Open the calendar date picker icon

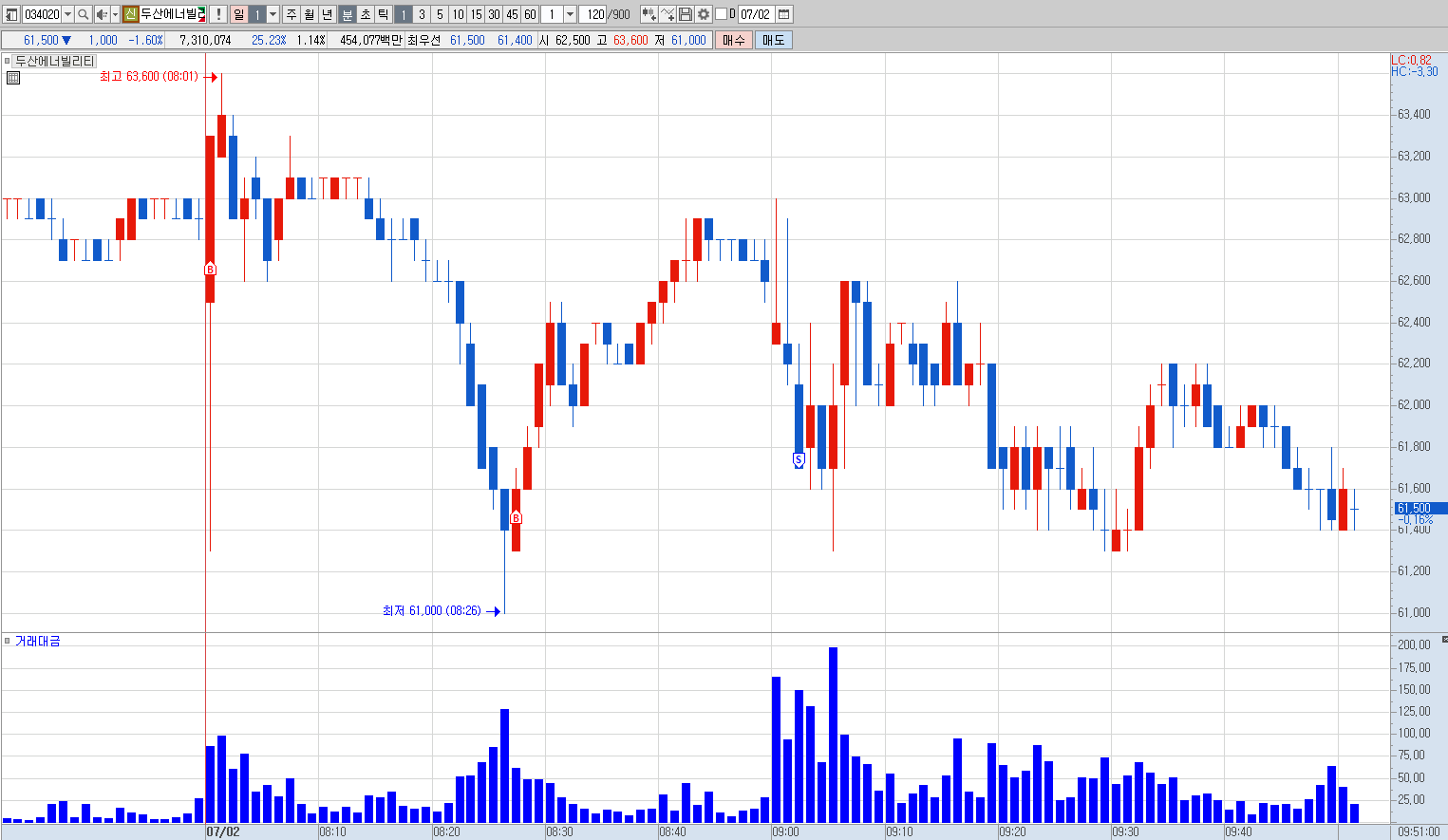click(784, 14)
